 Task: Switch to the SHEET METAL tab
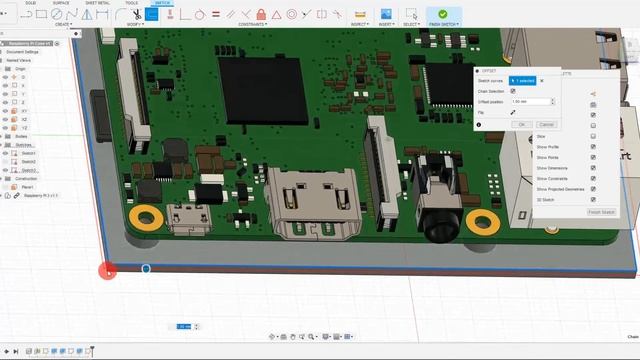tap(97, 3)
